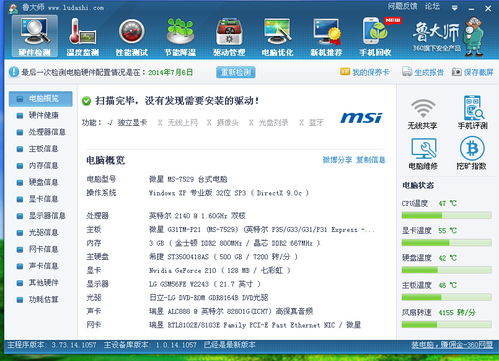Open 无线共享 WiFi sharing

(x=422, y=113)
